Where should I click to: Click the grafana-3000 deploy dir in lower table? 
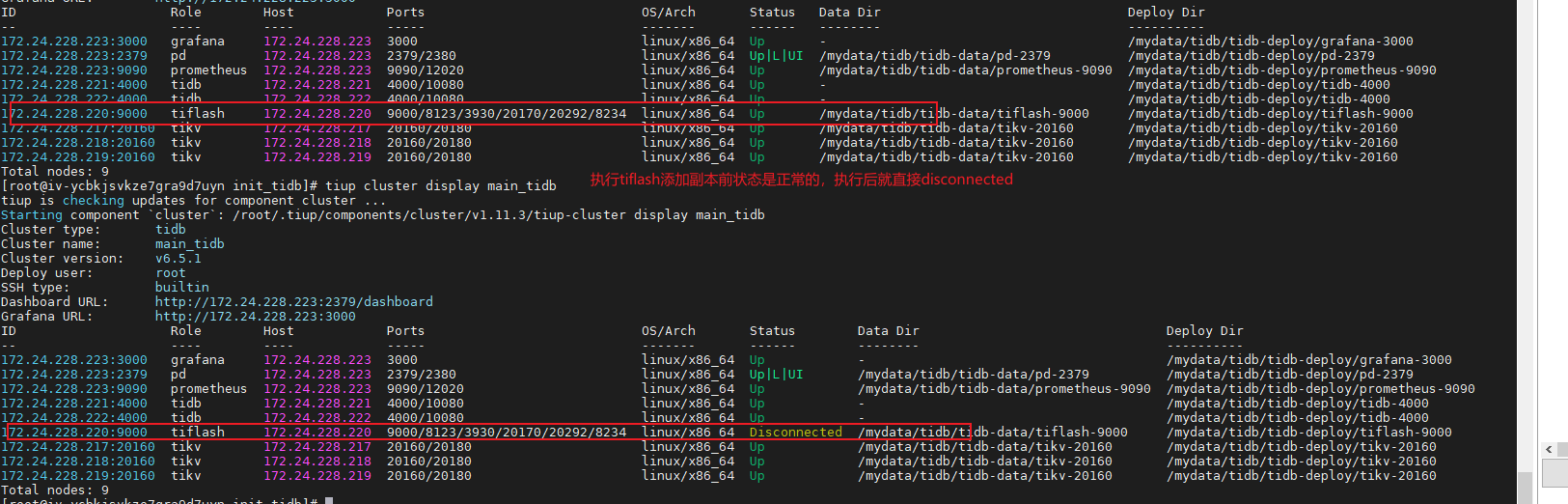1308,360
